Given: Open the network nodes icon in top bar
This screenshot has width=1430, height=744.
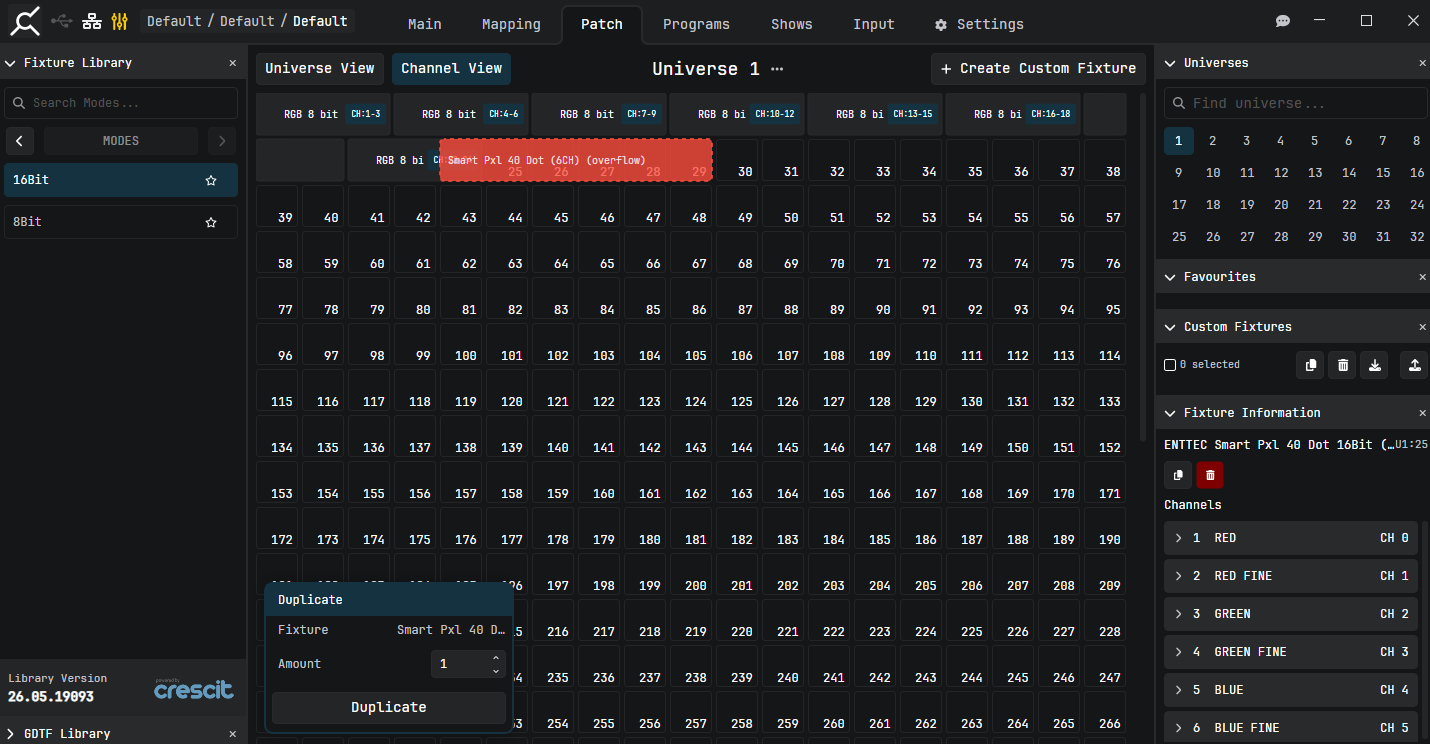Looking at the screenshot, I should pos(92,21).
